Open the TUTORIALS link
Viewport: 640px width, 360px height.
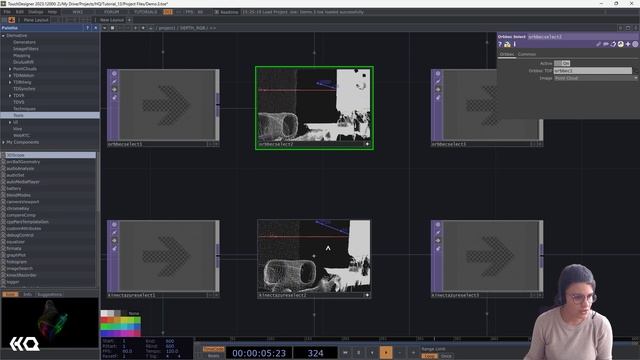[x=146, y=12]
